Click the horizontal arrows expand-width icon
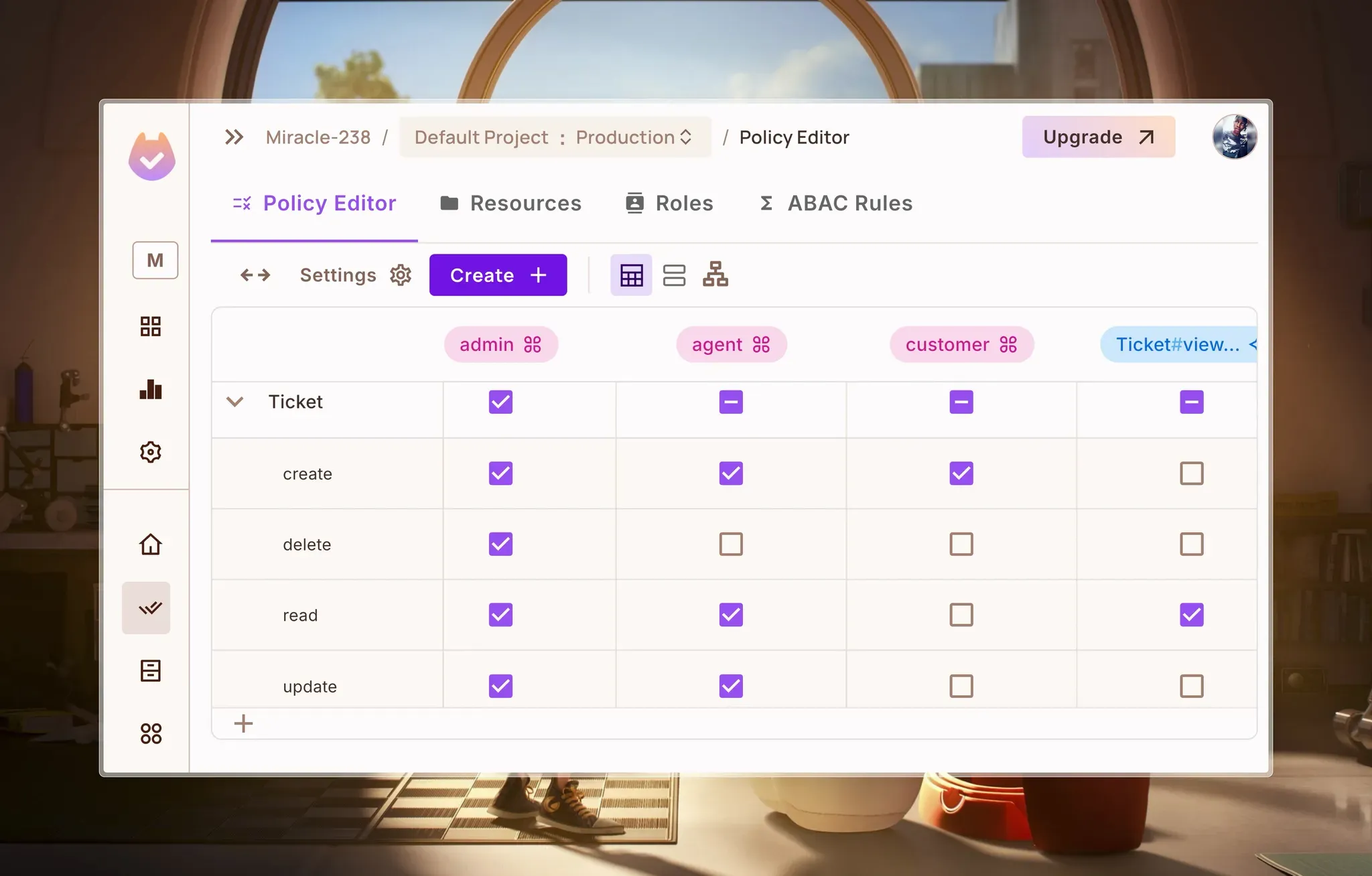Viewport: 1372px width, 876px height. (x=255, y=275)
